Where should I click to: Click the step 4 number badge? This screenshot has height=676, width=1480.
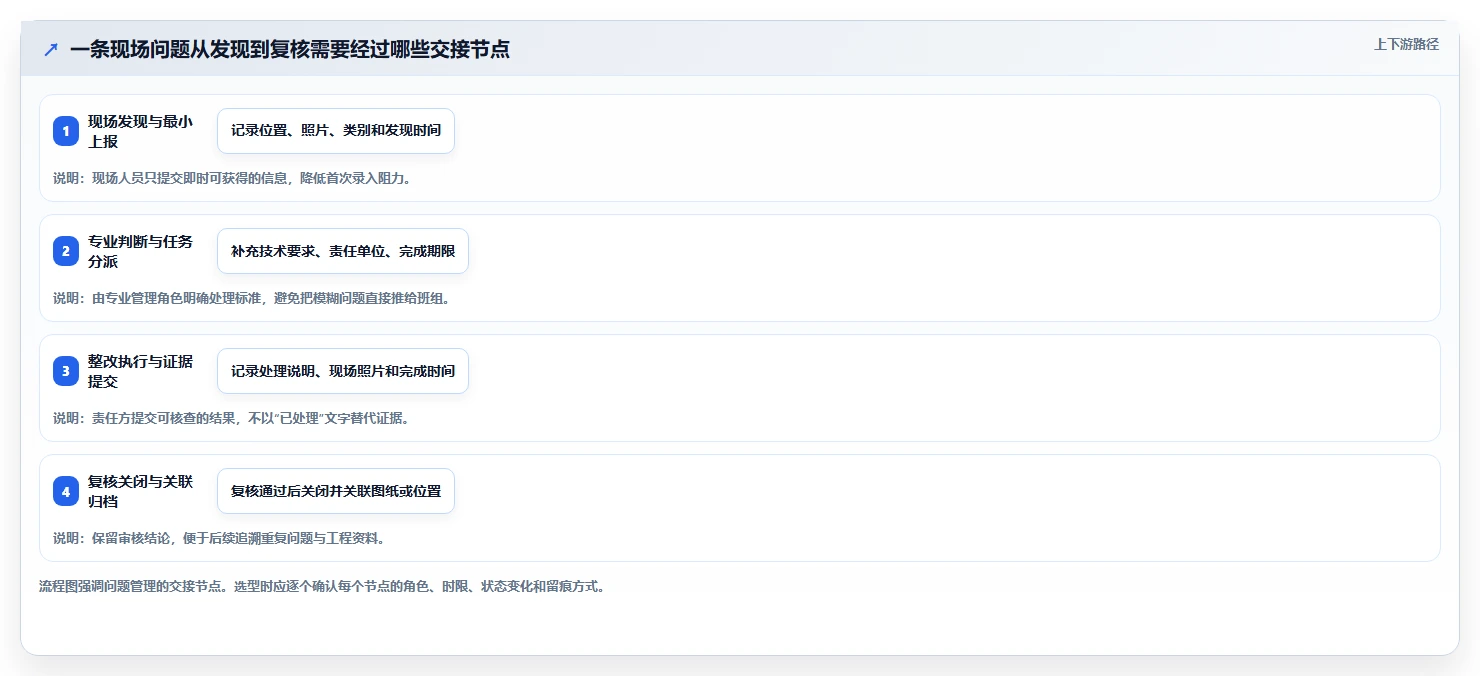[66, 491]
